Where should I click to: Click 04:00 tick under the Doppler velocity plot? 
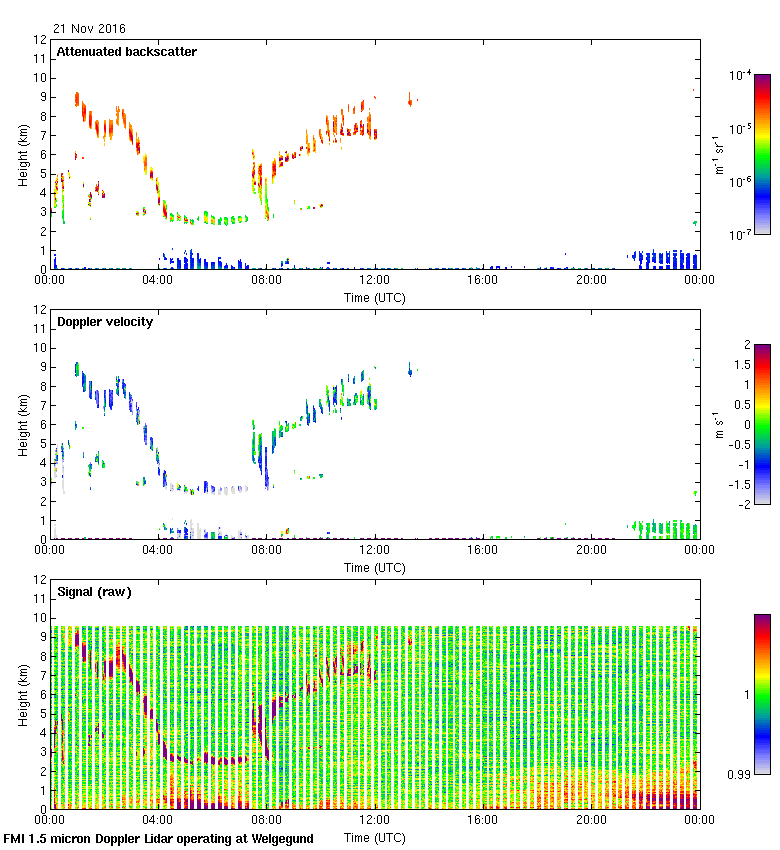[x=158, y=551]
